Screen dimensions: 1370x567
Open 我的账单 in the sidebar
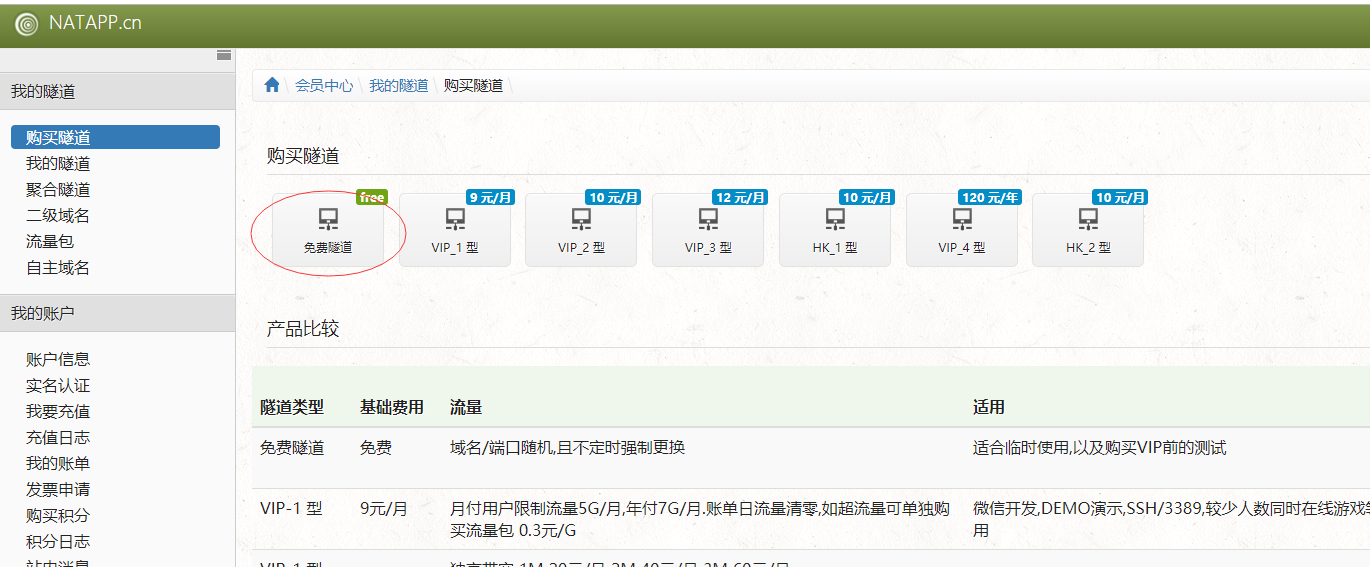click(58, 463)
